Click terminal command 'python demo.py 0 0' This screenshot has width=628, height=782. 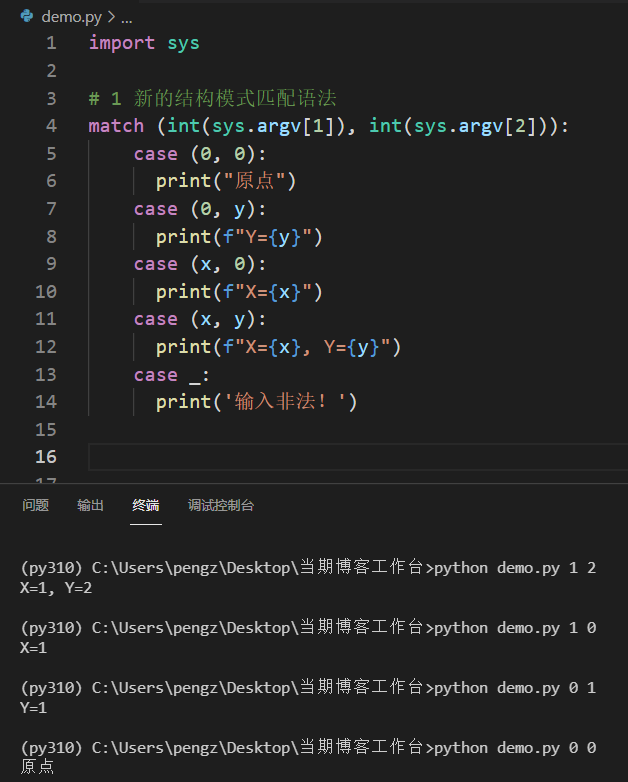(515, 748)
